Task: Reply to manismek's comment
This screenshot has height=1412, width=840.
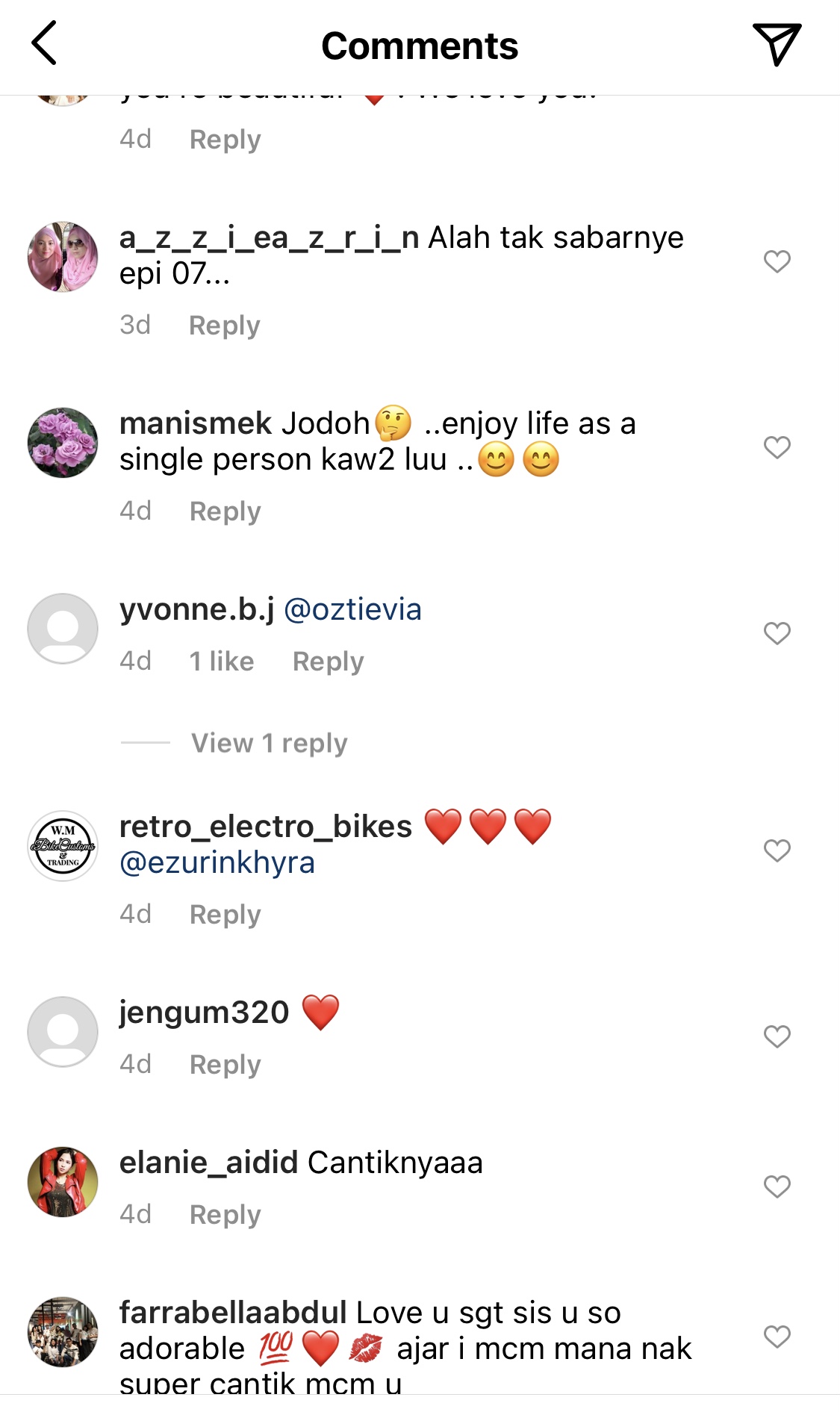Action: tap(225, 511)
